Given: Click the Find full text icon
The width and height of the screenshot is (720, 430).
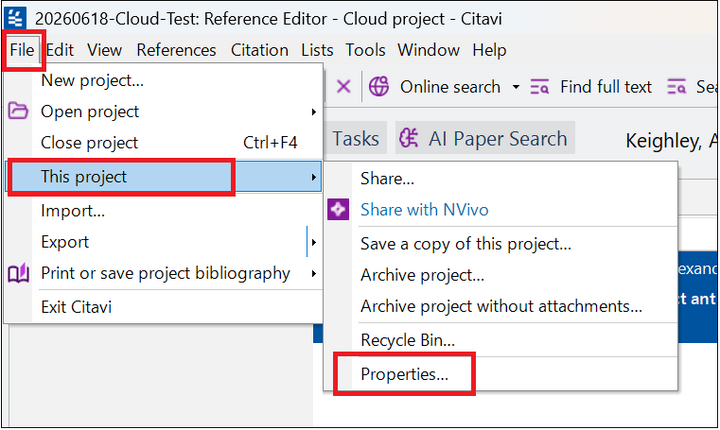Looking at the screenshot, I should click(x=540, y=86).
